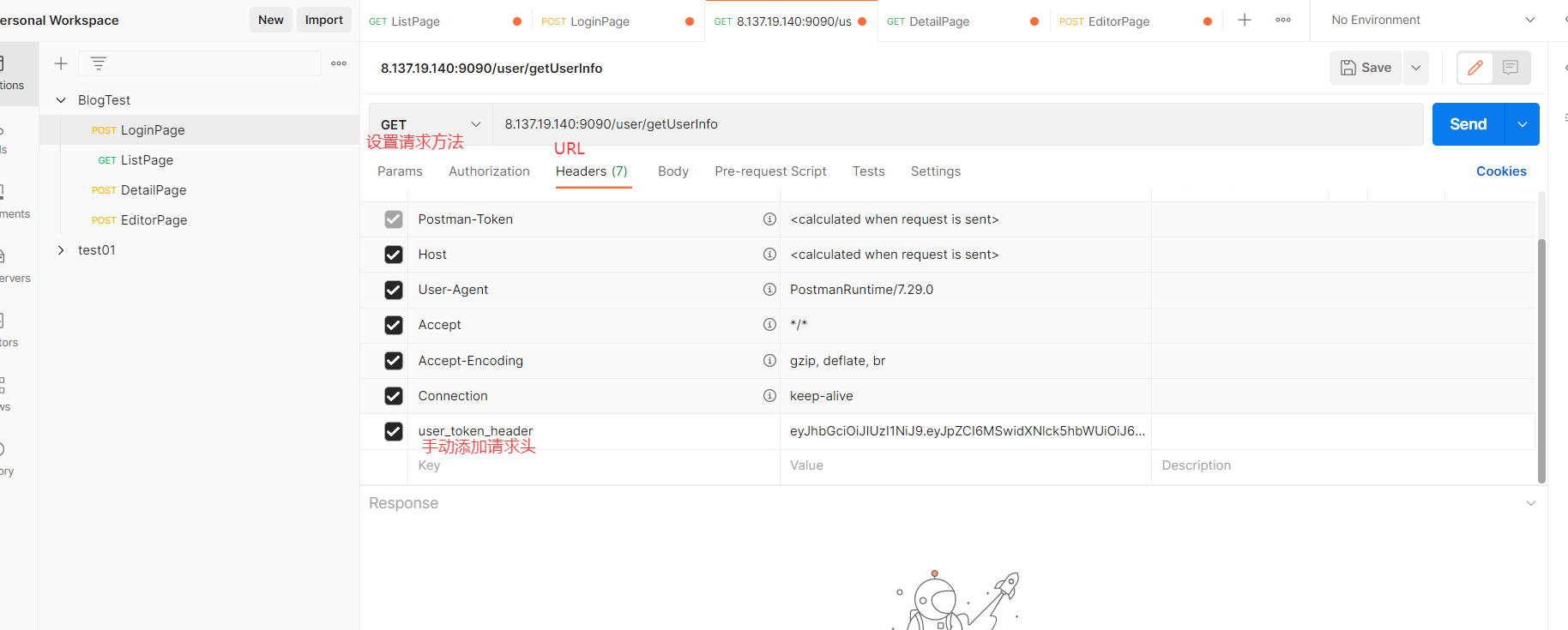
Task: Switch to Params tab
Action: pyautogui.click(x=400, y=171)
